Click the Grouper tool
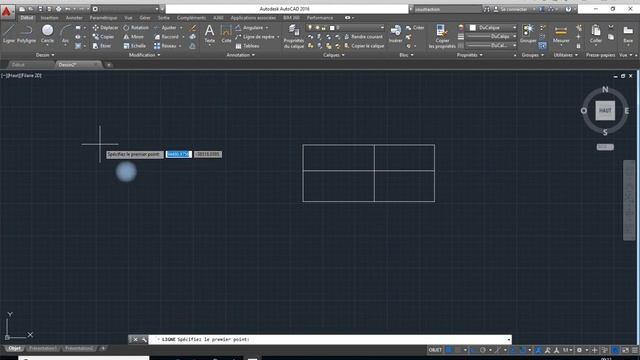The height and width of the screenshot is (360, 640). [x=528, y=33]
